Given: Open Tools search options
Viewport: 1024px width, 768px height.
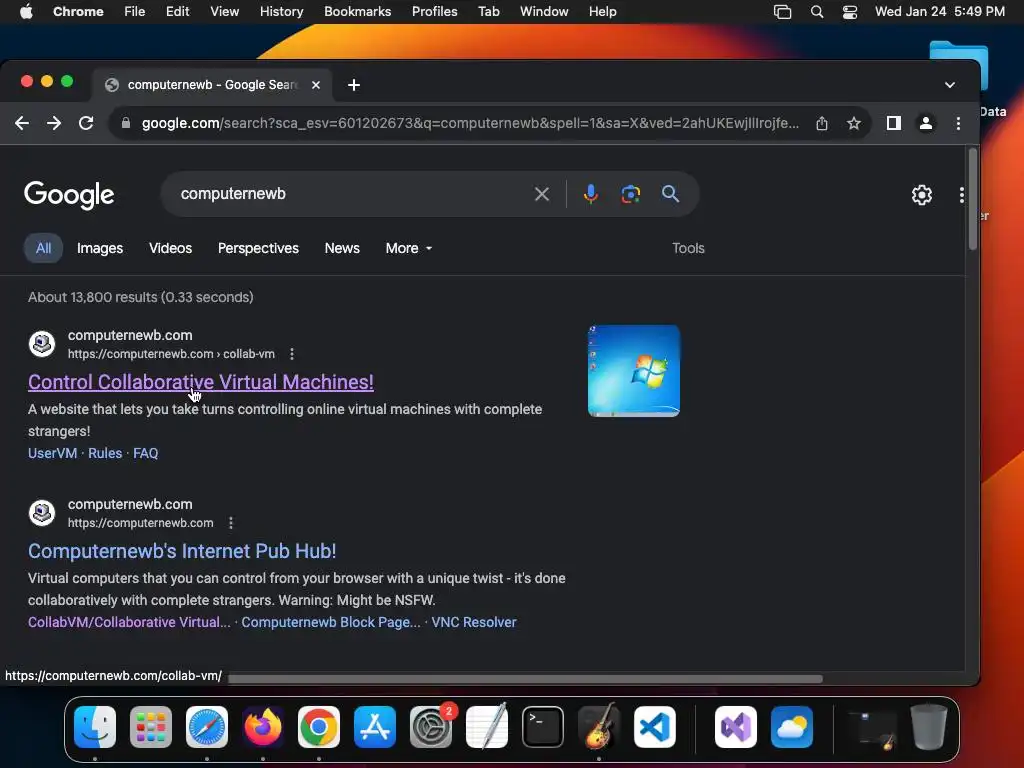Looking at the screenshot, I should [x=688, y=248].
